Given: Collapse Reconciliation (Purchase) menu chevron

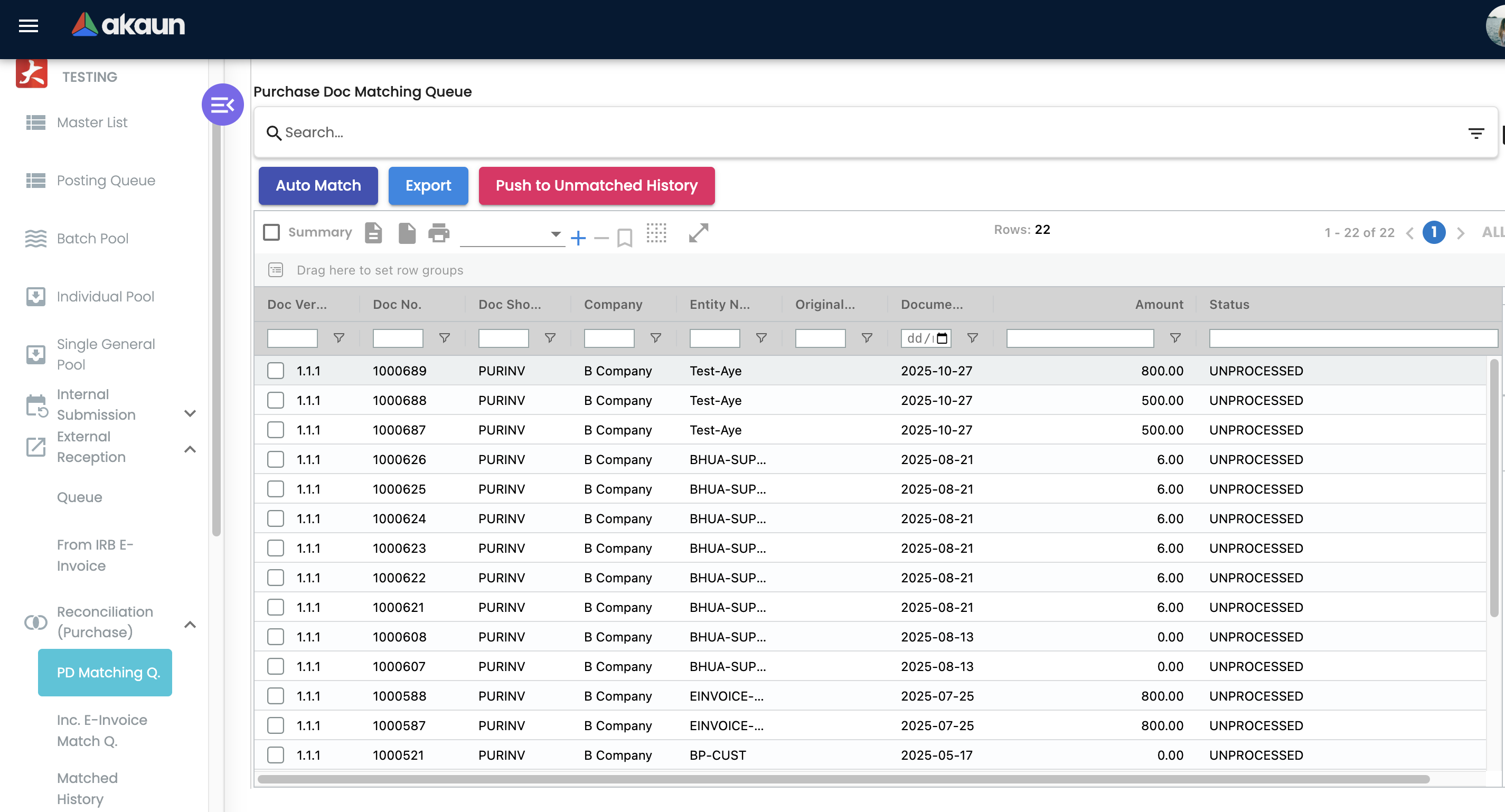Looking at the screenshot, I should click(190, 625).
